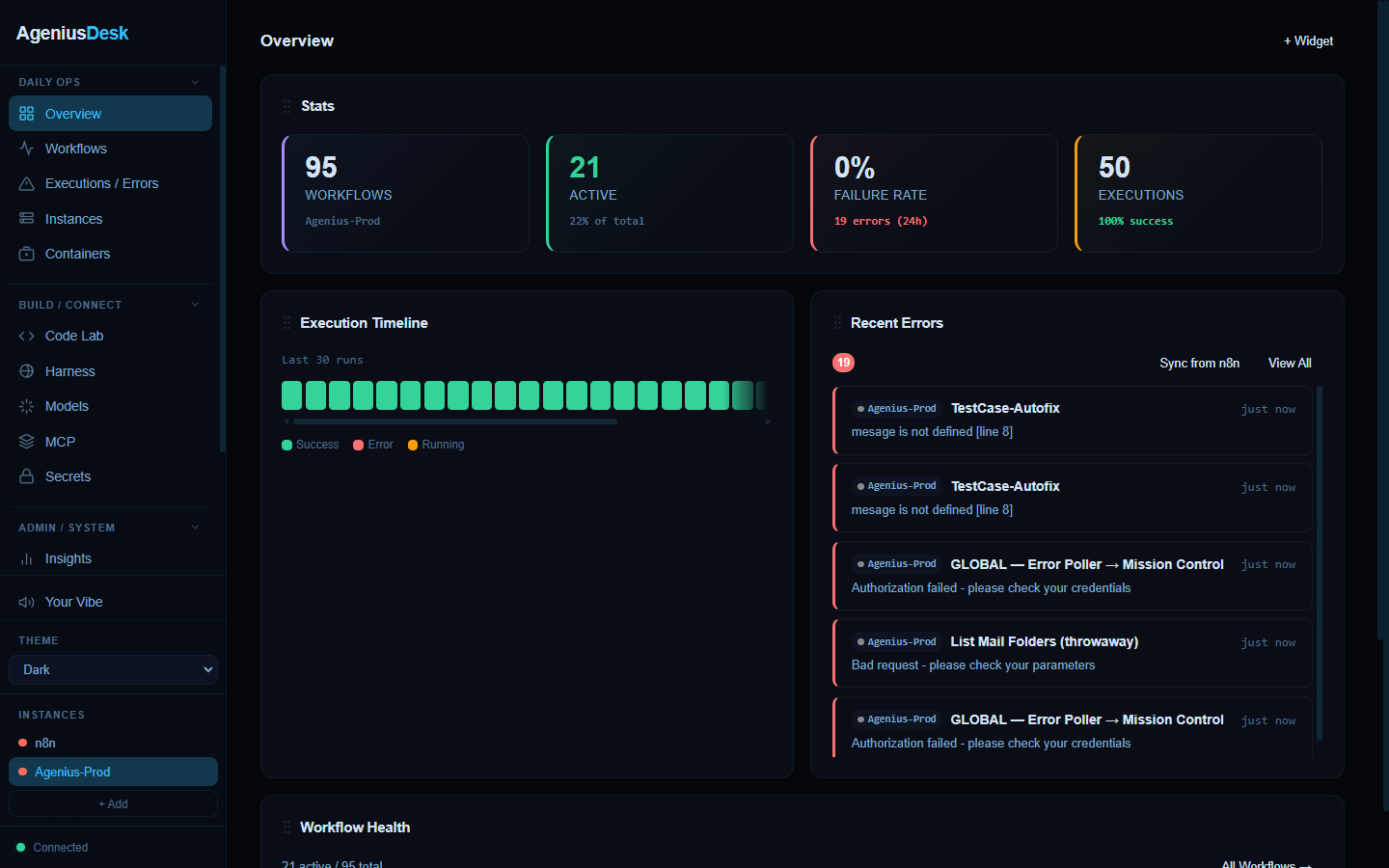The image size is (1389, 868).
Task: Open the Code Lab page
Action: click(x=110, y=336)
